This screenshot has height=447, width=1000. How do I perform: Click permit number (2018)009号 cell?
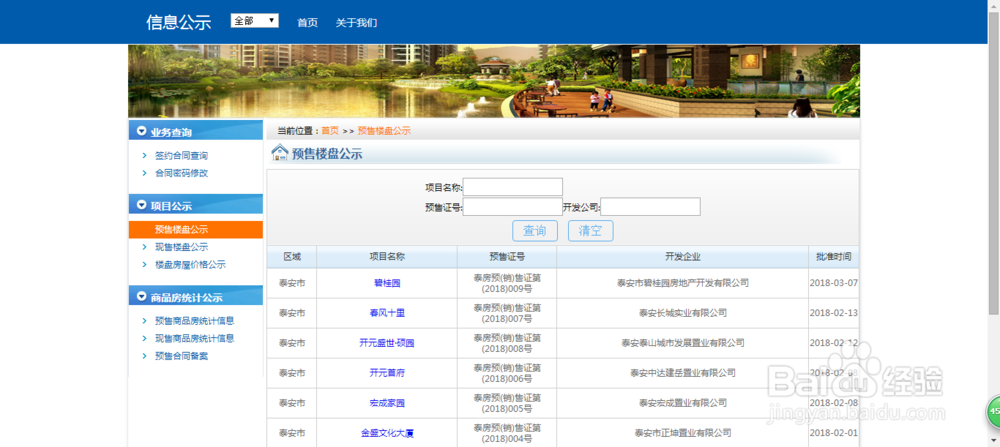coord(507,283)
